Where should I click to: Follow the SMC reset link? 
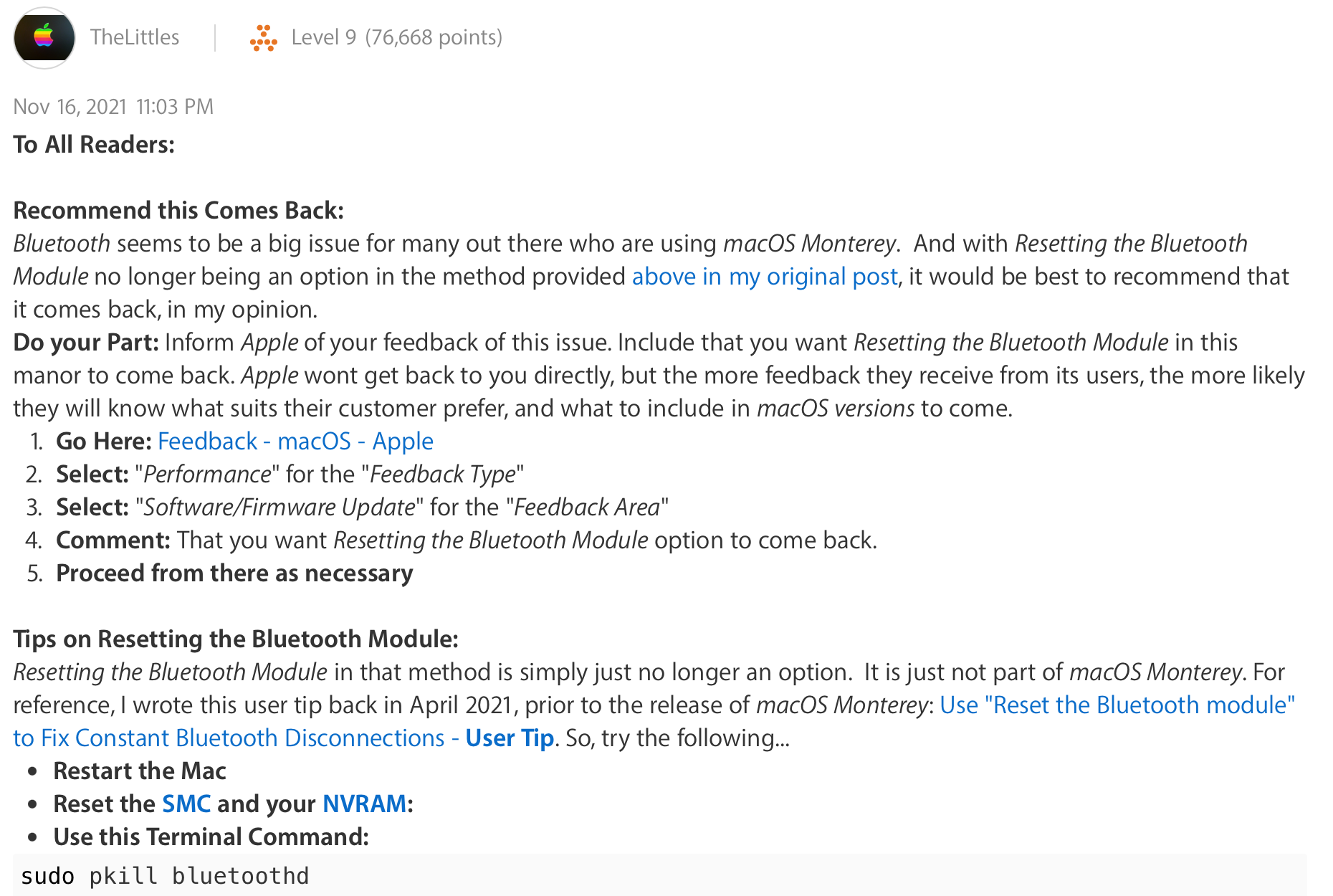tap(186, 804)
